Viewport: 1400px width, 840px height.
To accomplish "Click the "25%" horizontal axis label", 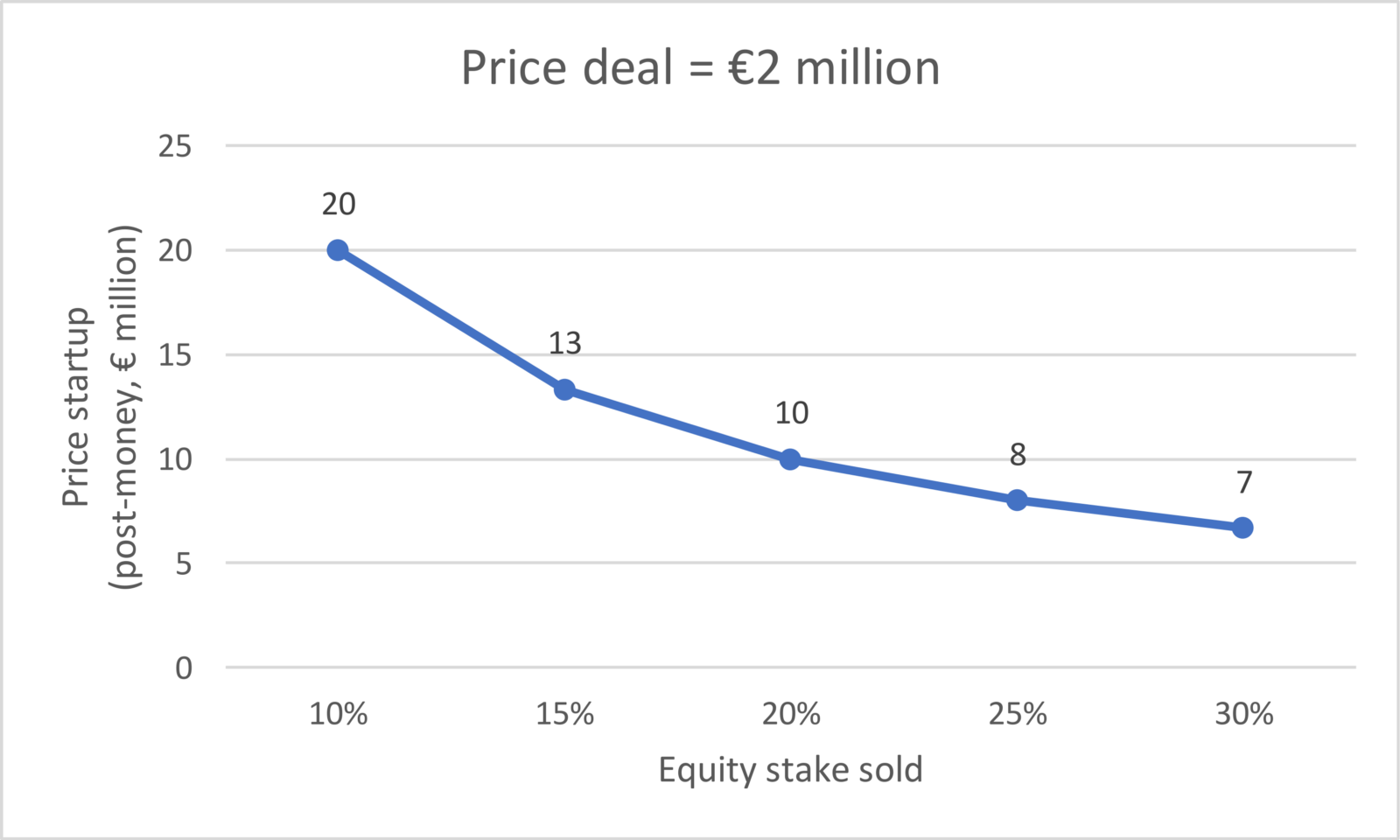I will click(1017, 715).
